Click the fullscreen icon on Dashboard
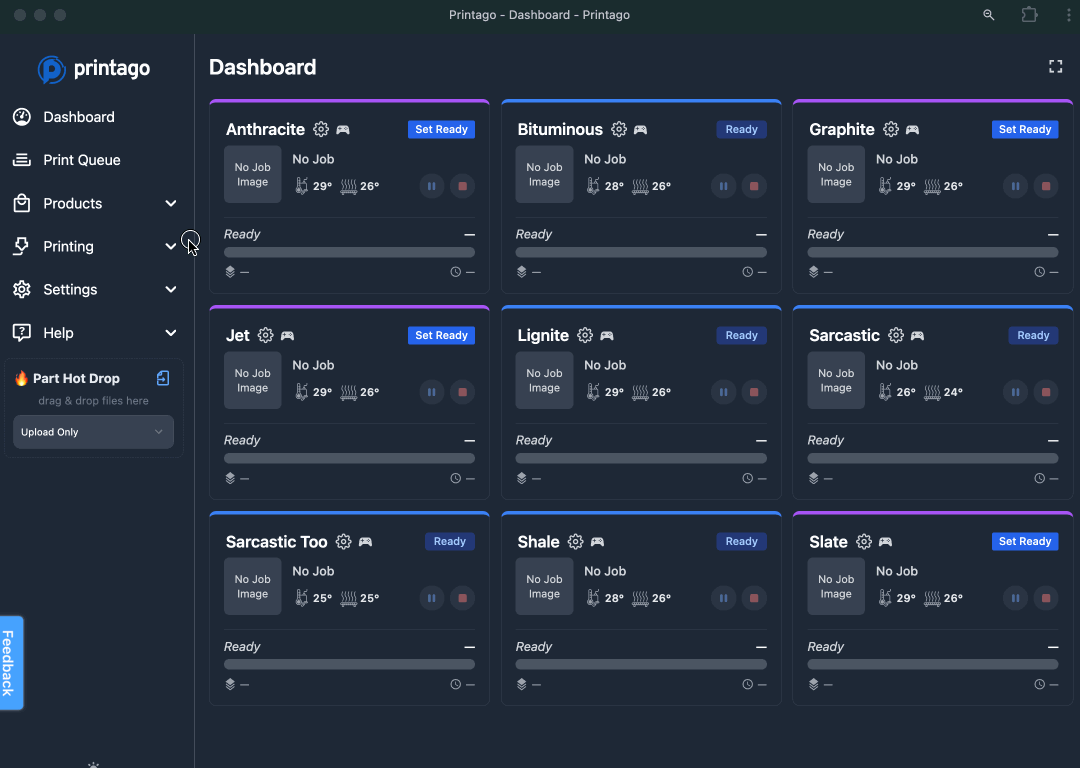 click(1055, 67)
